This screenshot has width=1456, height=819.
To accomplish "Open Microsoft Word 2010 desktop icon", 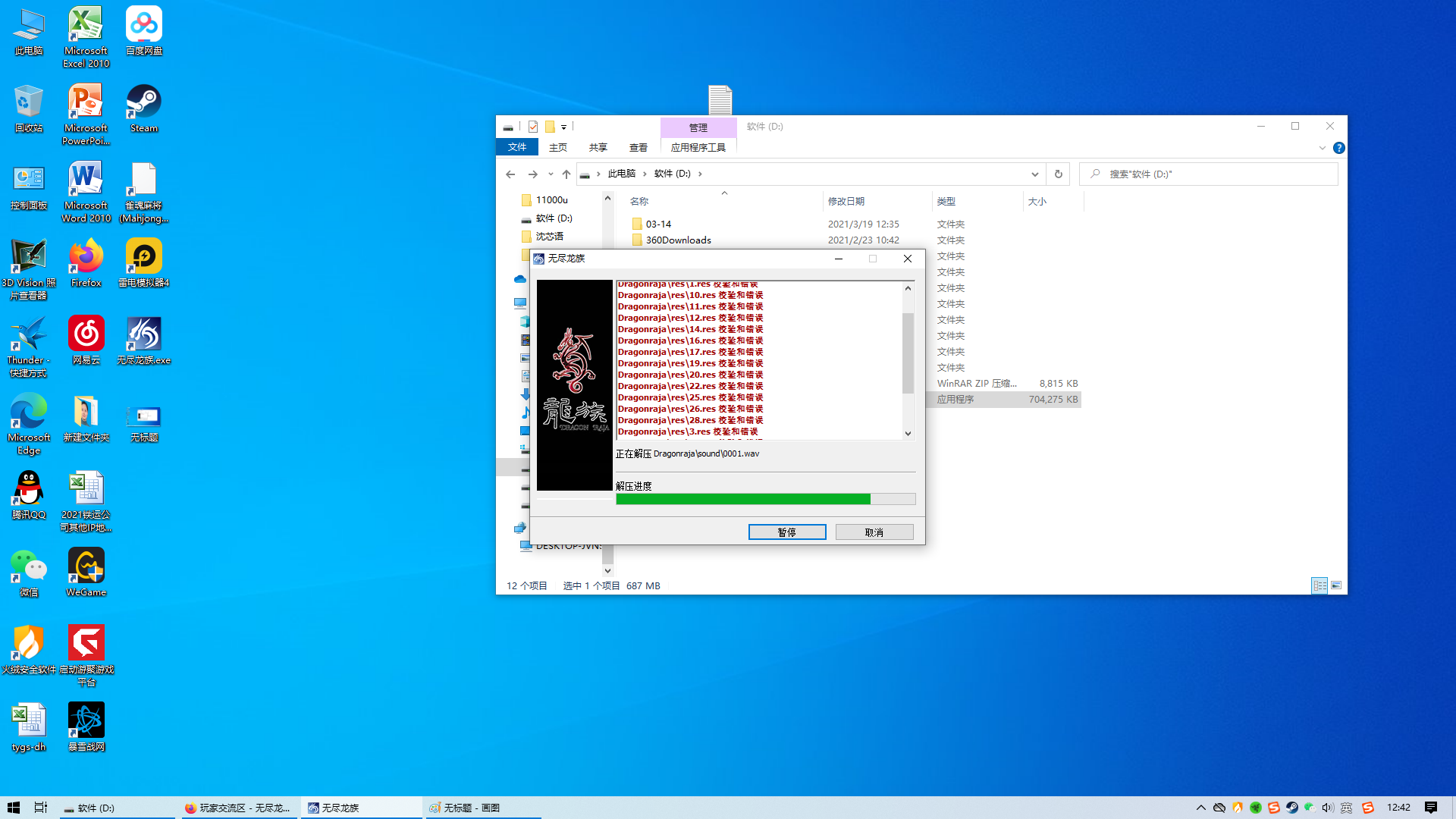I will point(86,193).
